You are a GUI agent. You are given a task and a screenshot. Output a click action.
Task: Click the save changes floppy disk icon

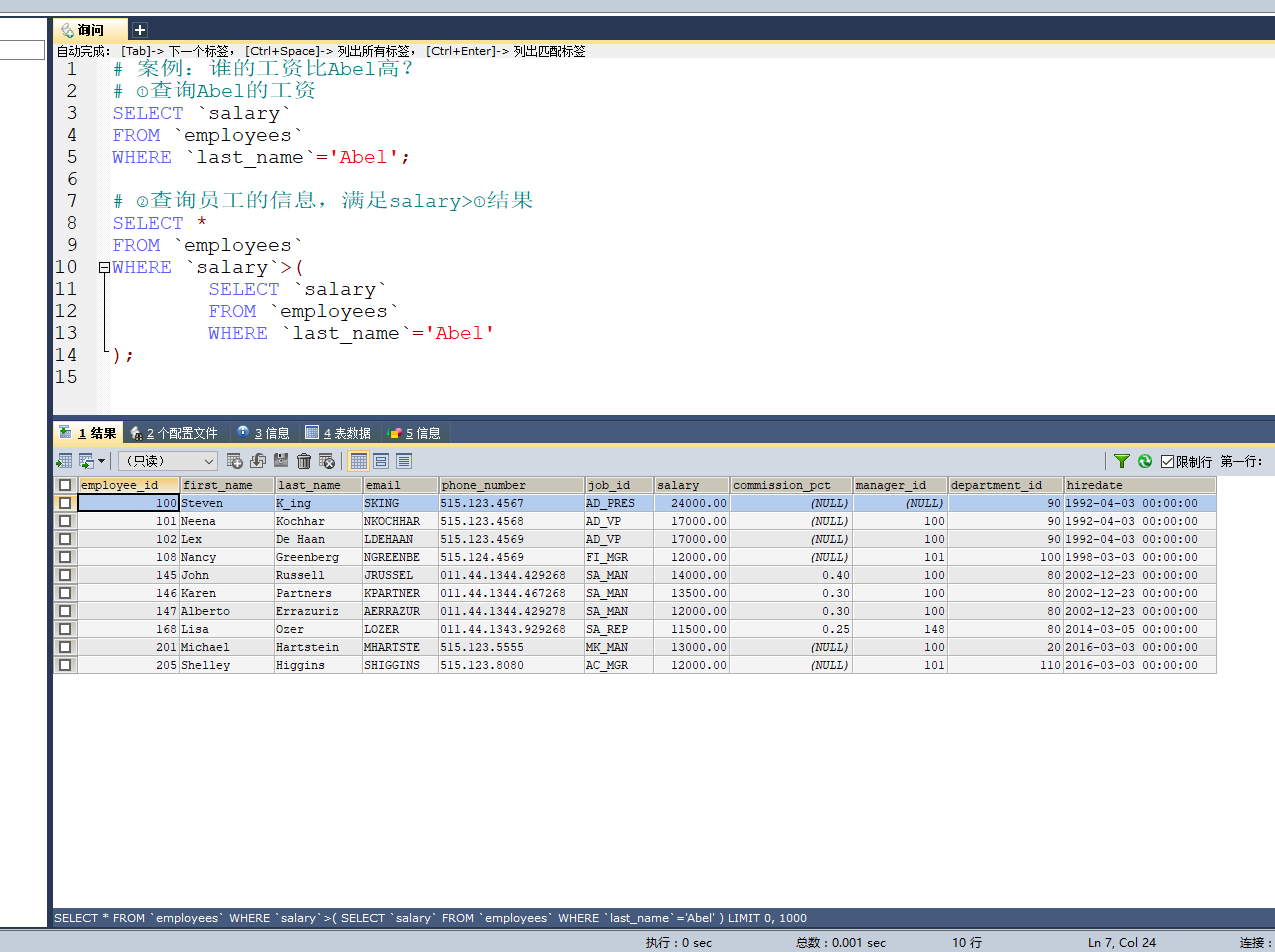coord(281,461)
